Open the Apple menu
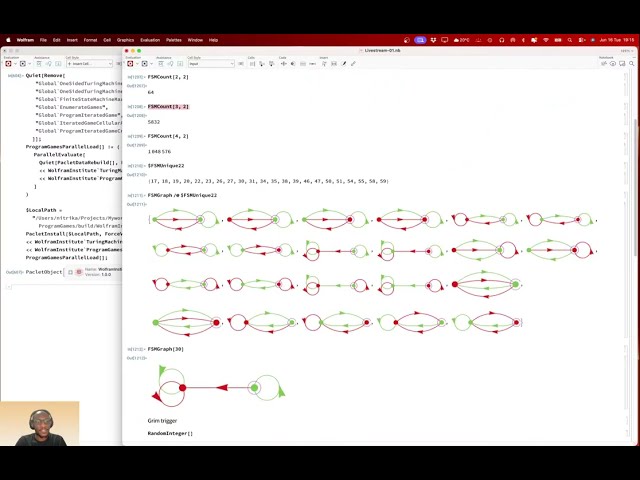This screenshot has height=480, width=640. [x=8, y=40]
